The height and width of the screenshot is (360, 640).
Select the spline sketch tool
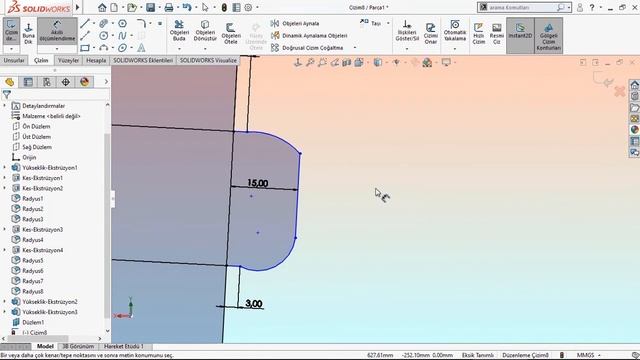122,36
